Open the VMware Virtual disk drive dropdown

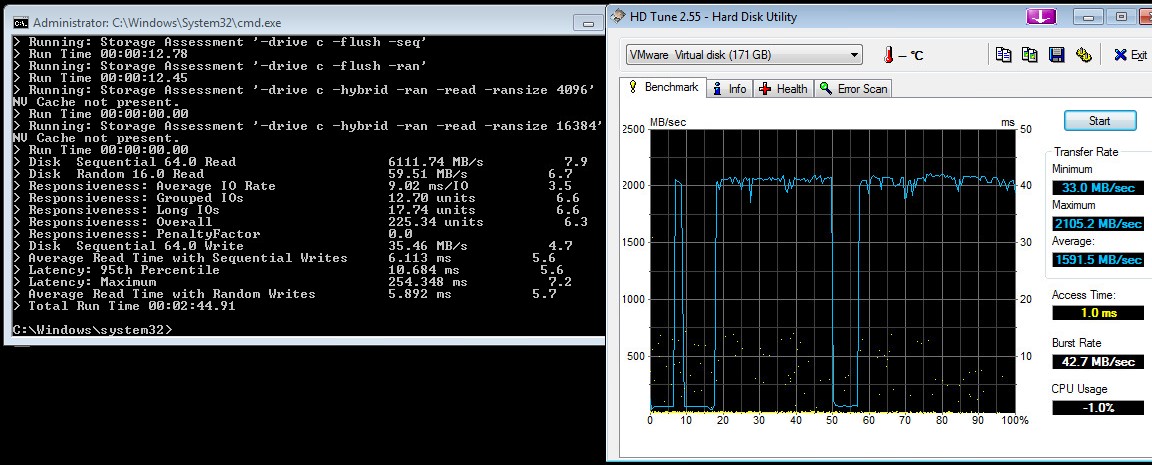[x=744, y=55]
